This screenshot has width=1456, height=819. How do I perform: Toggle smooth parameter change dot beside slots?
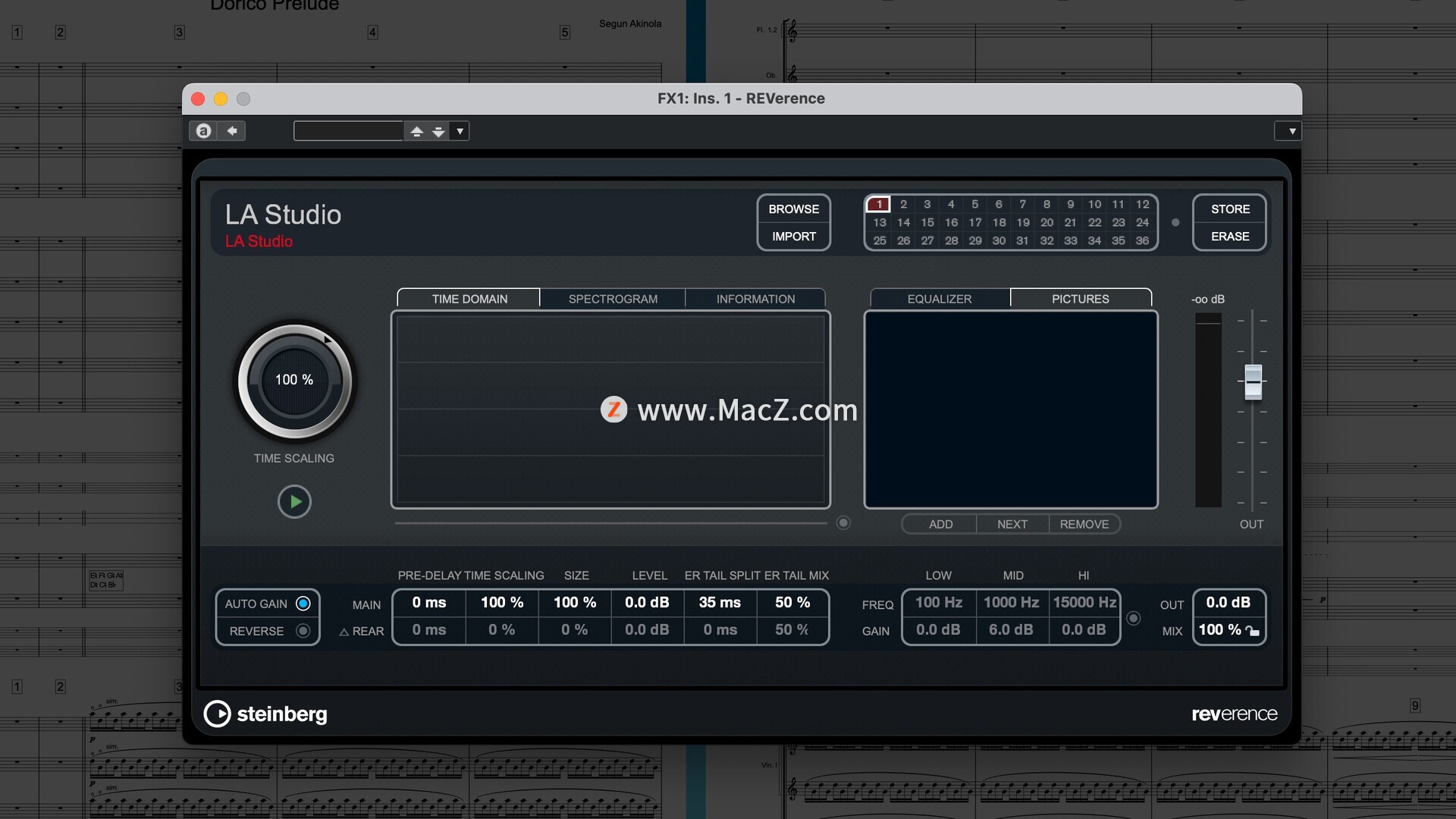coord(1175,223)
